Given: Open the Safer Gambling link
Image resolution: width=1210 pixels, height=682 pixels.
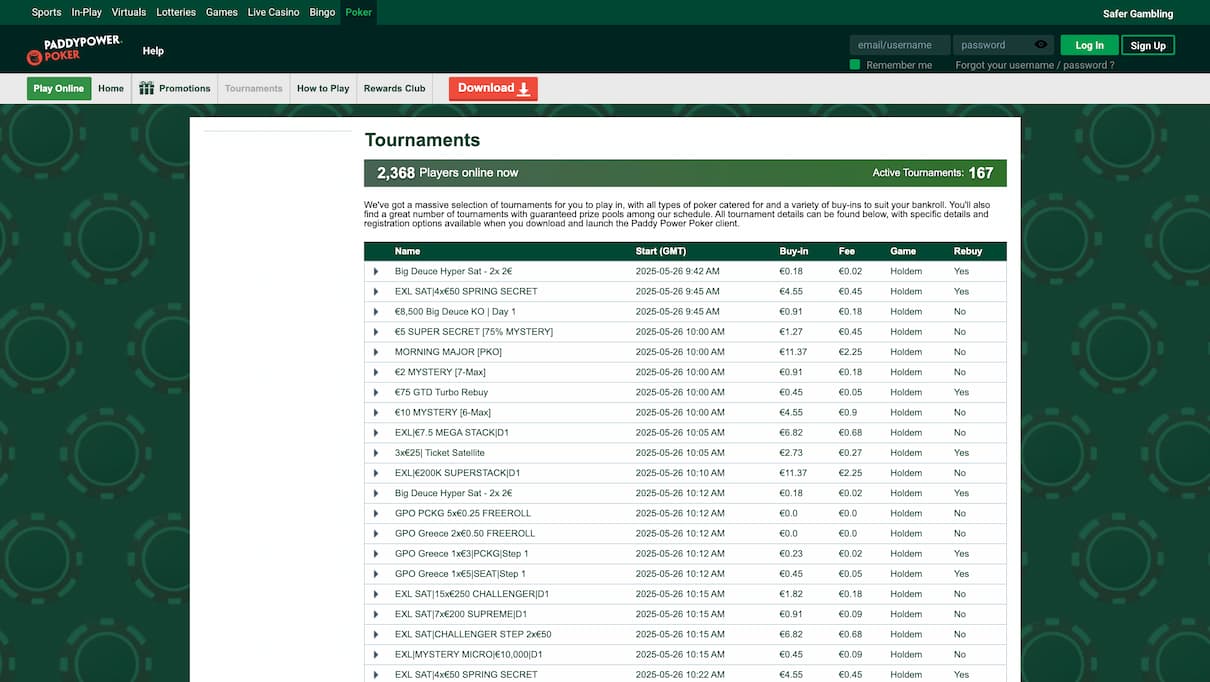Looking at the screenshot, I should (1138, 14).
